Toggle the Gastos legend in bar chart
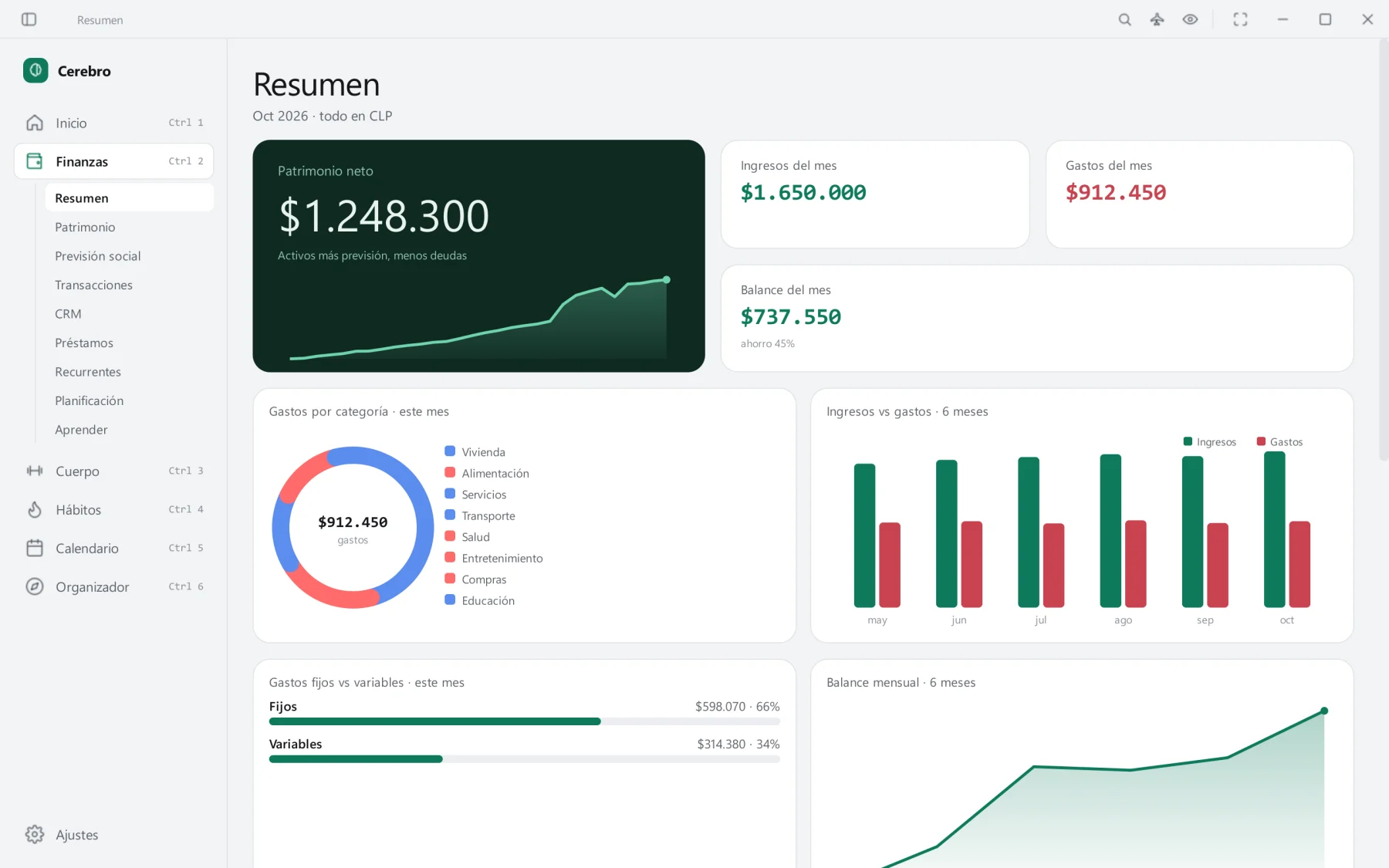This screenshot has height=868, width=1389. pyautogui.click(x=1279, y=442)
